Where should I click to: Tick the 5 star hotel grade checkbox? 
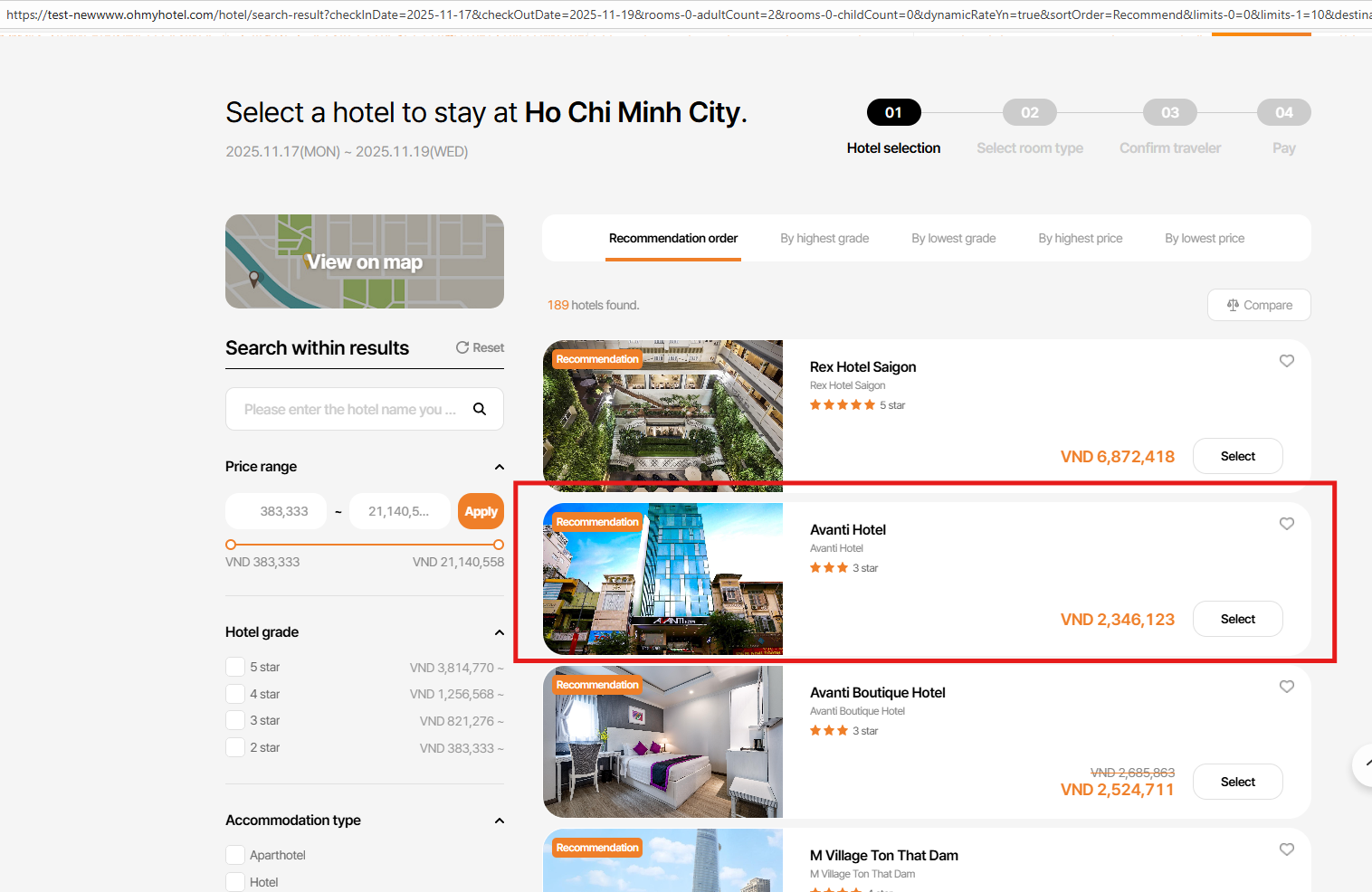pos(235,667)
